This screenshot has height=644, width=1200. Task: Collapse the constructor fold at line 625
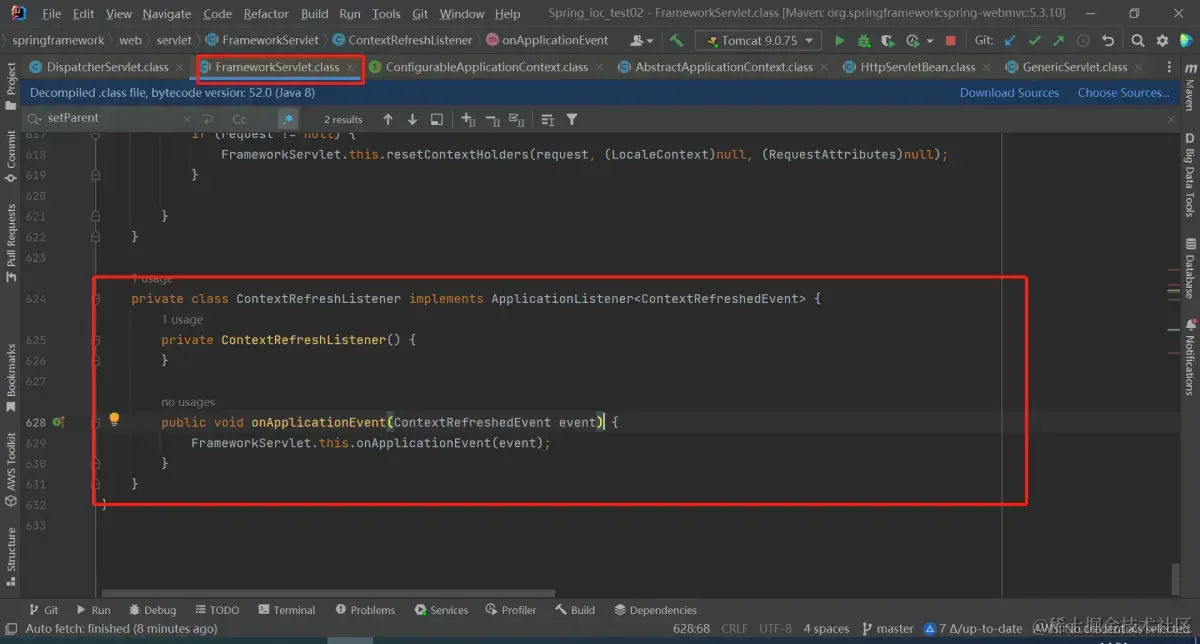pos(96,340)
